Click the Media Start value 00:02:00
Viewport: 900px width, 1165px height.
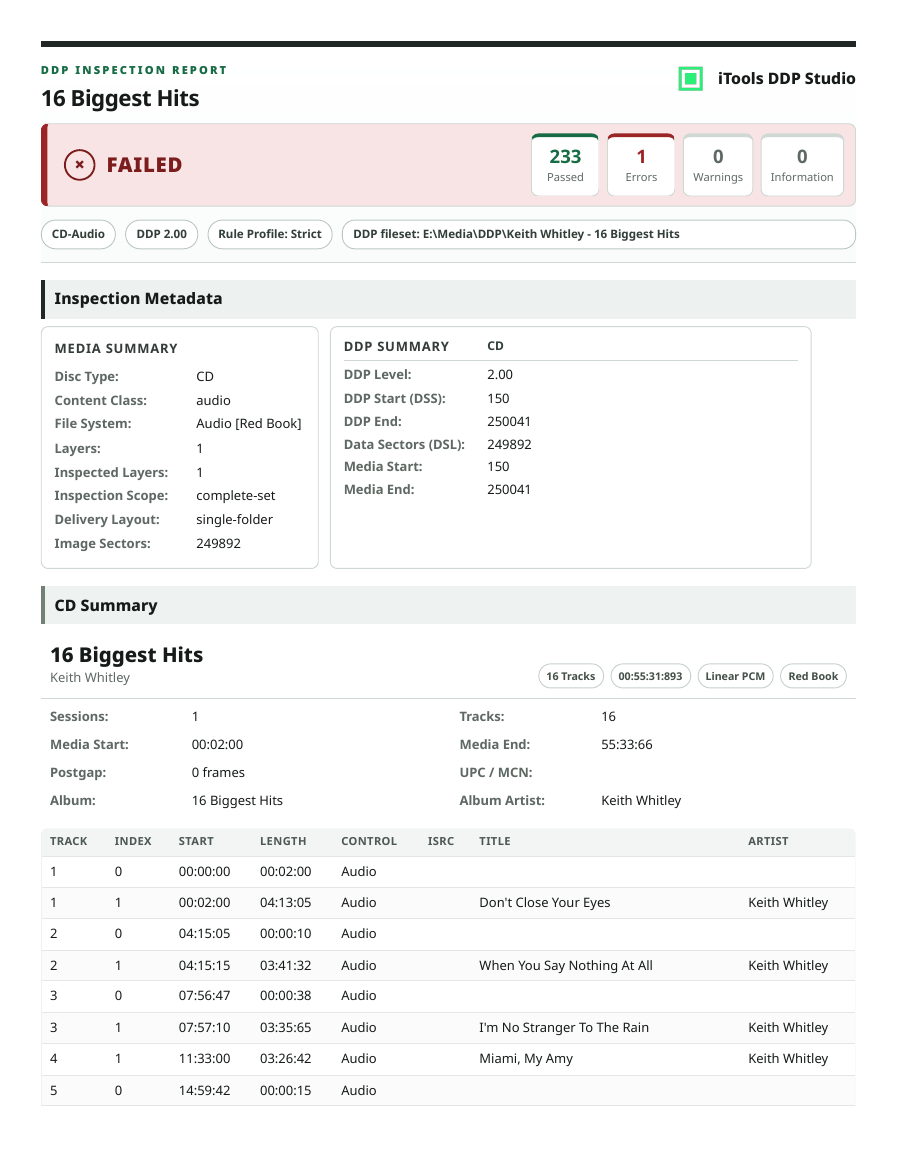[217, 744]
